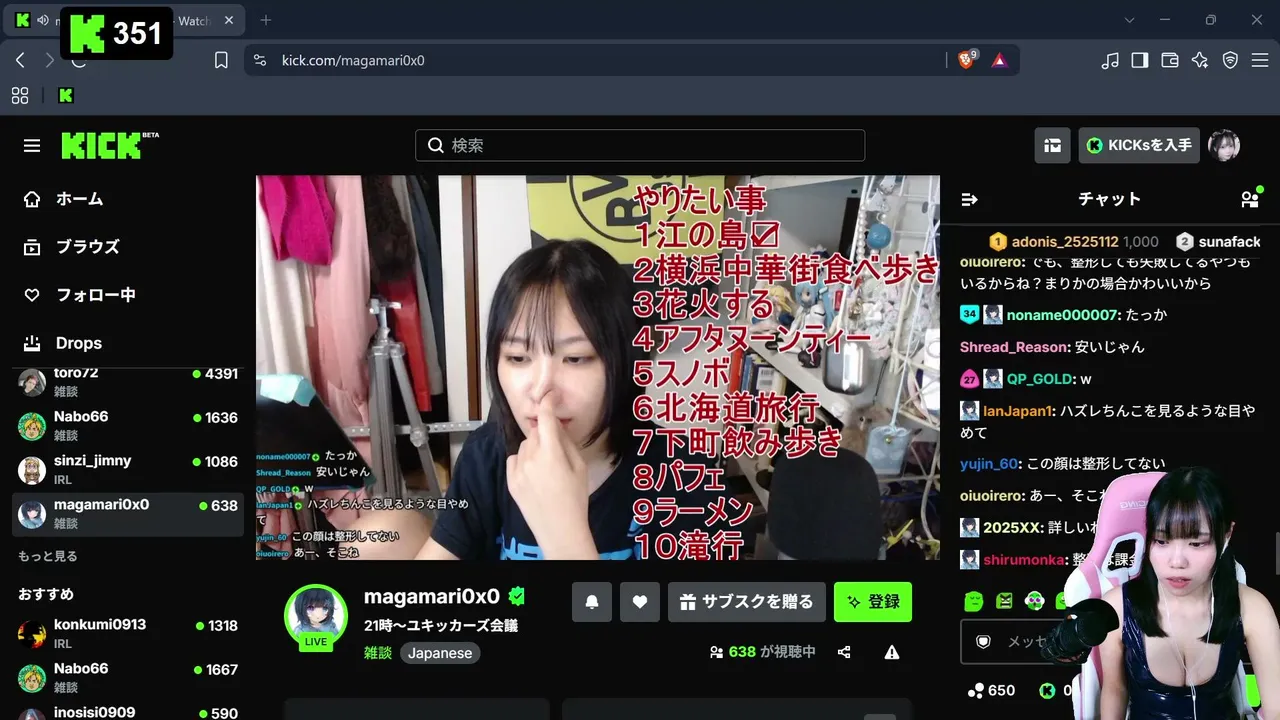The width and height of the screenshot is (1280, 720).
Task: Open the Brave Wallet icon
Action: point(1170,60)
